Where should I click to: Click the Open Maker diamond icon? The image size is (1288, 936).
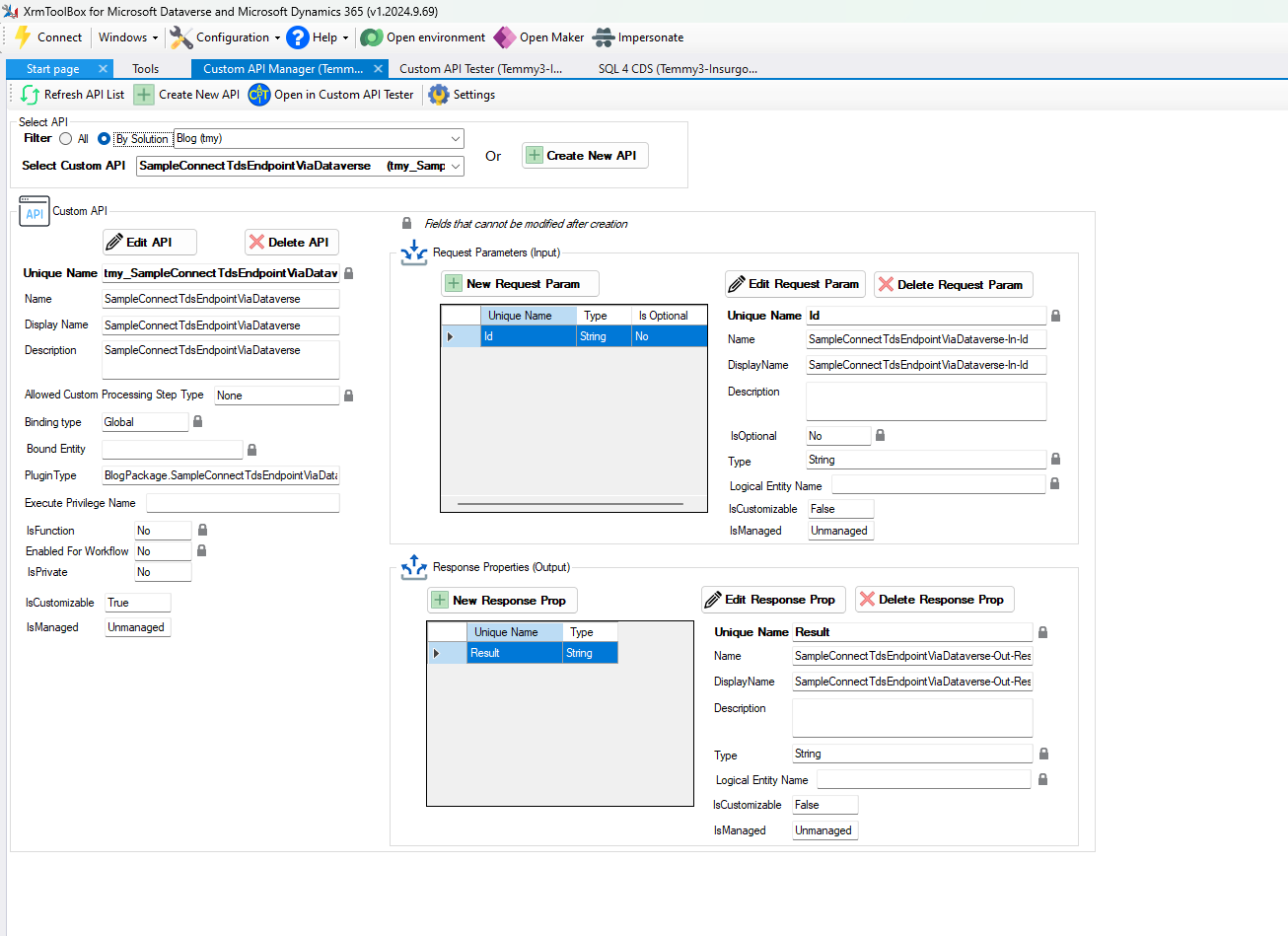504,37
